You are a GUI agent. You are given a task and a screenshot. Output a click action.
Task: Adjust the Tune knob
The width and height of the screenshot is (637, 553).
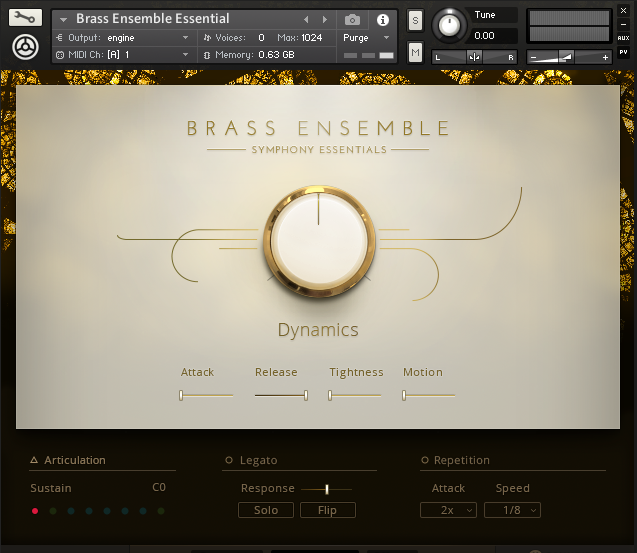(x=449, y=25)
